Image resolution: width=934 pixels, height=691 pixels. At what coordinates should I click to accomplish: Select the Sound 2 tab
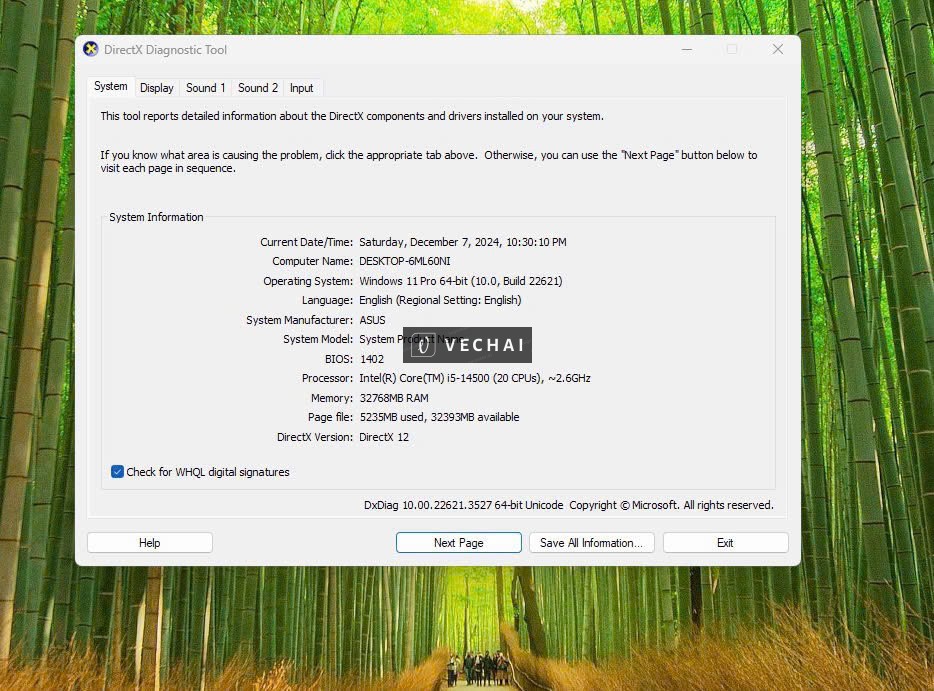258,88
